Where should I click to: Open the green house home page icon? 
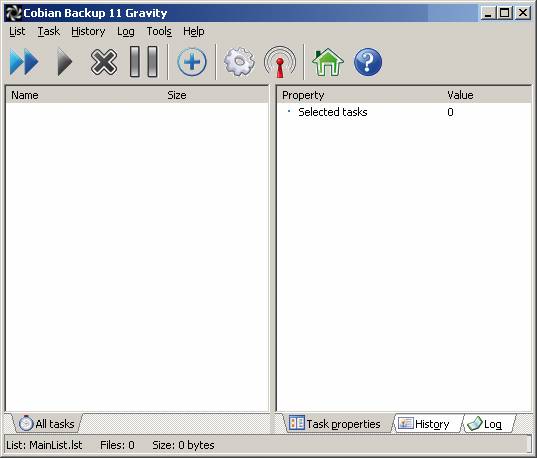point(328,62)
